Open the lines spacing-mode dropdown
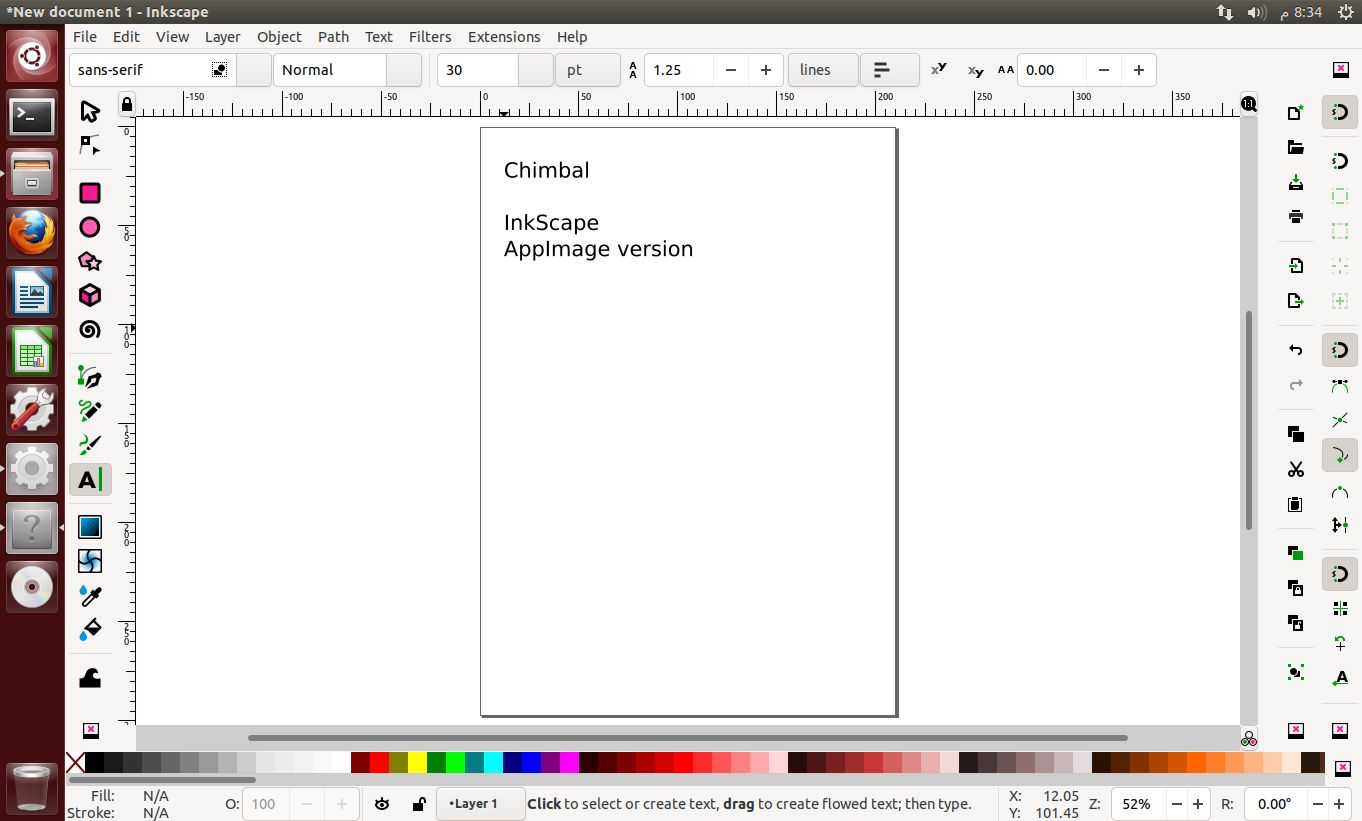Screen dimensions: 1362x821 click(823, 70)
